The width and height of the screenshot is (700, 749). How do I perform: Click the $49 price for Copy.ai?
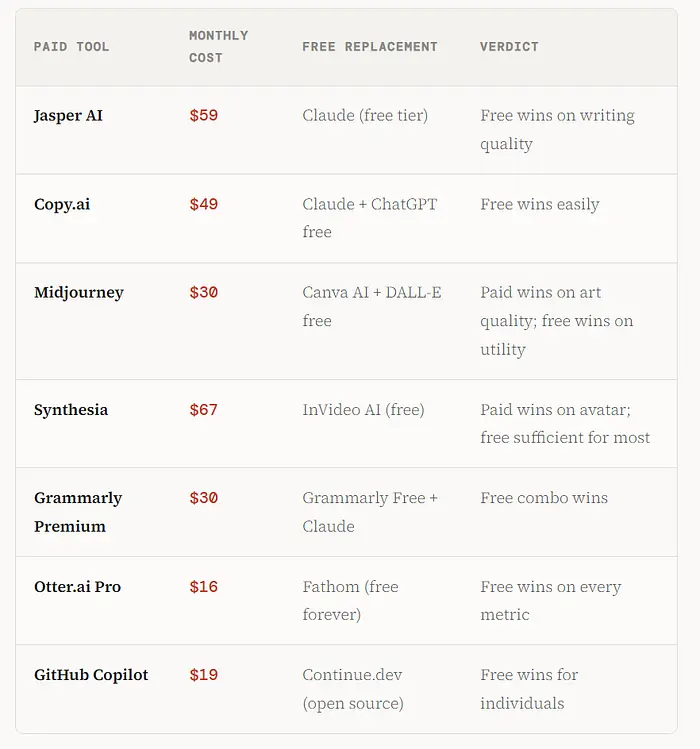click(204, 204)
